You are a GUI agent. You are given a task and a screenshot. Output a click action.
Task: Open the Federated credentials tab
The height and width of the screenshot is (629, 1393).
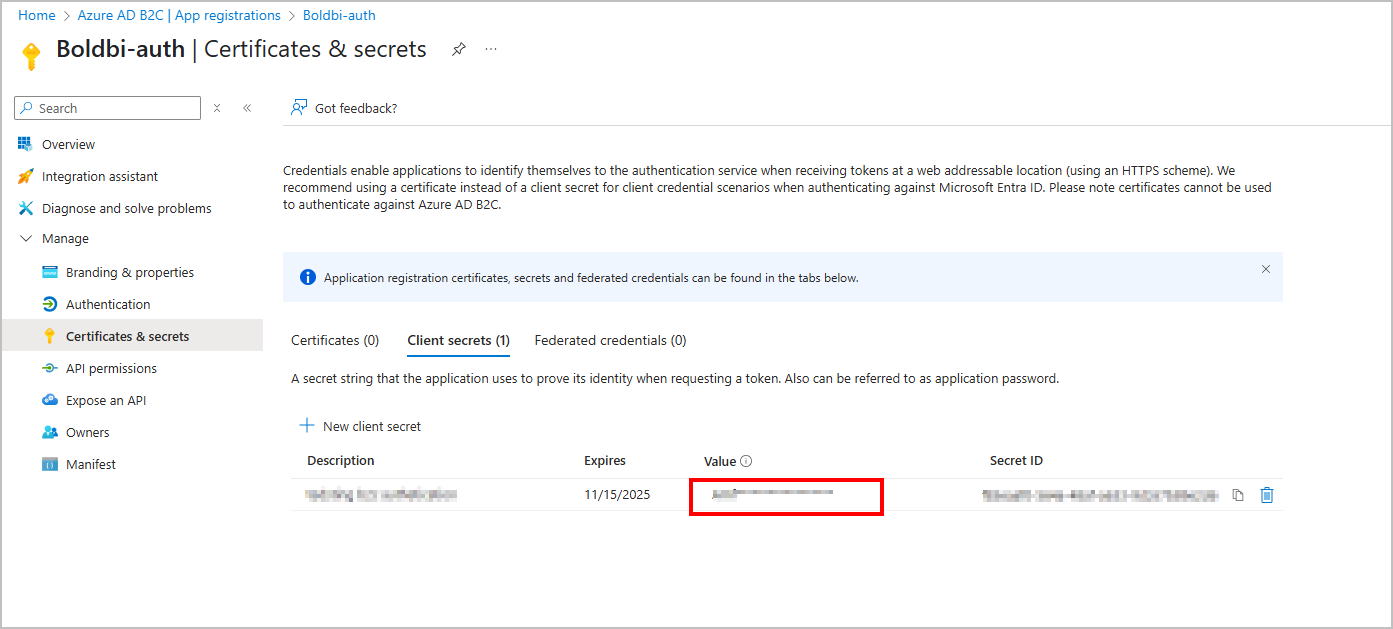point(609,339)
